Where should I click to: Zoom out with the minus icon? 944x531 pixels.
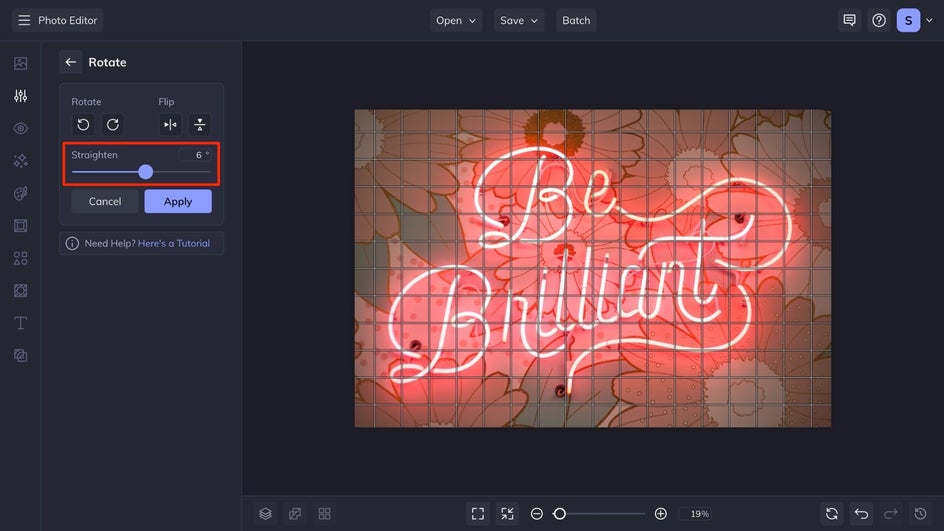[536, 514]
